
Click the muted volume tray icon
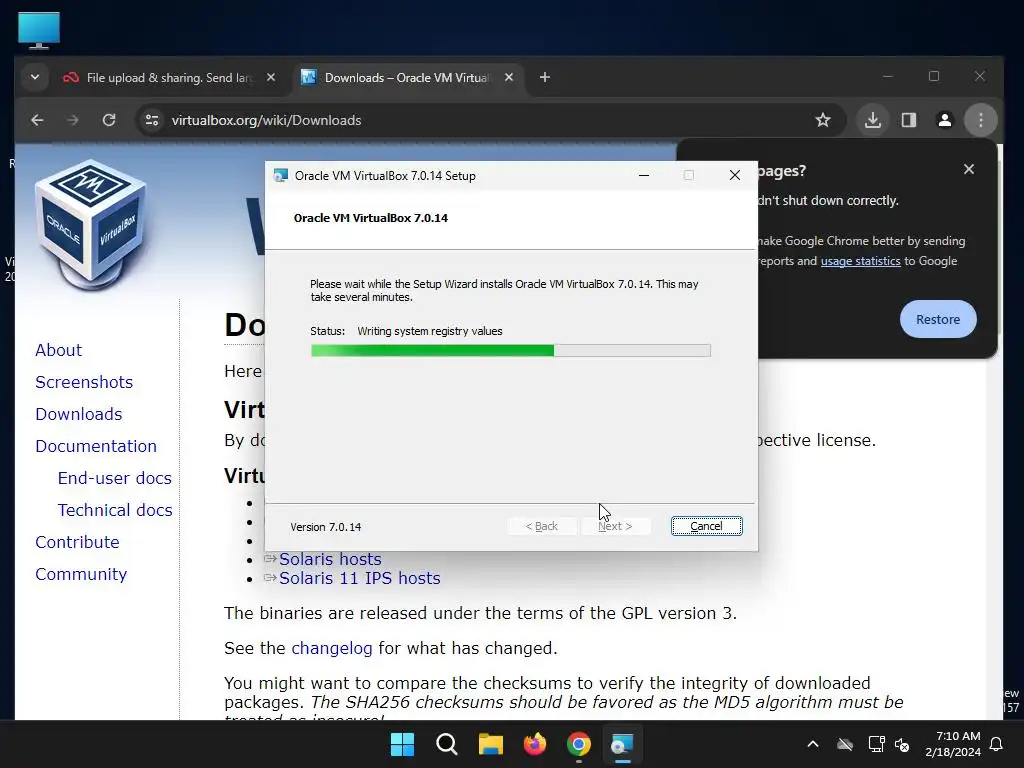click(x=902, y=744)
